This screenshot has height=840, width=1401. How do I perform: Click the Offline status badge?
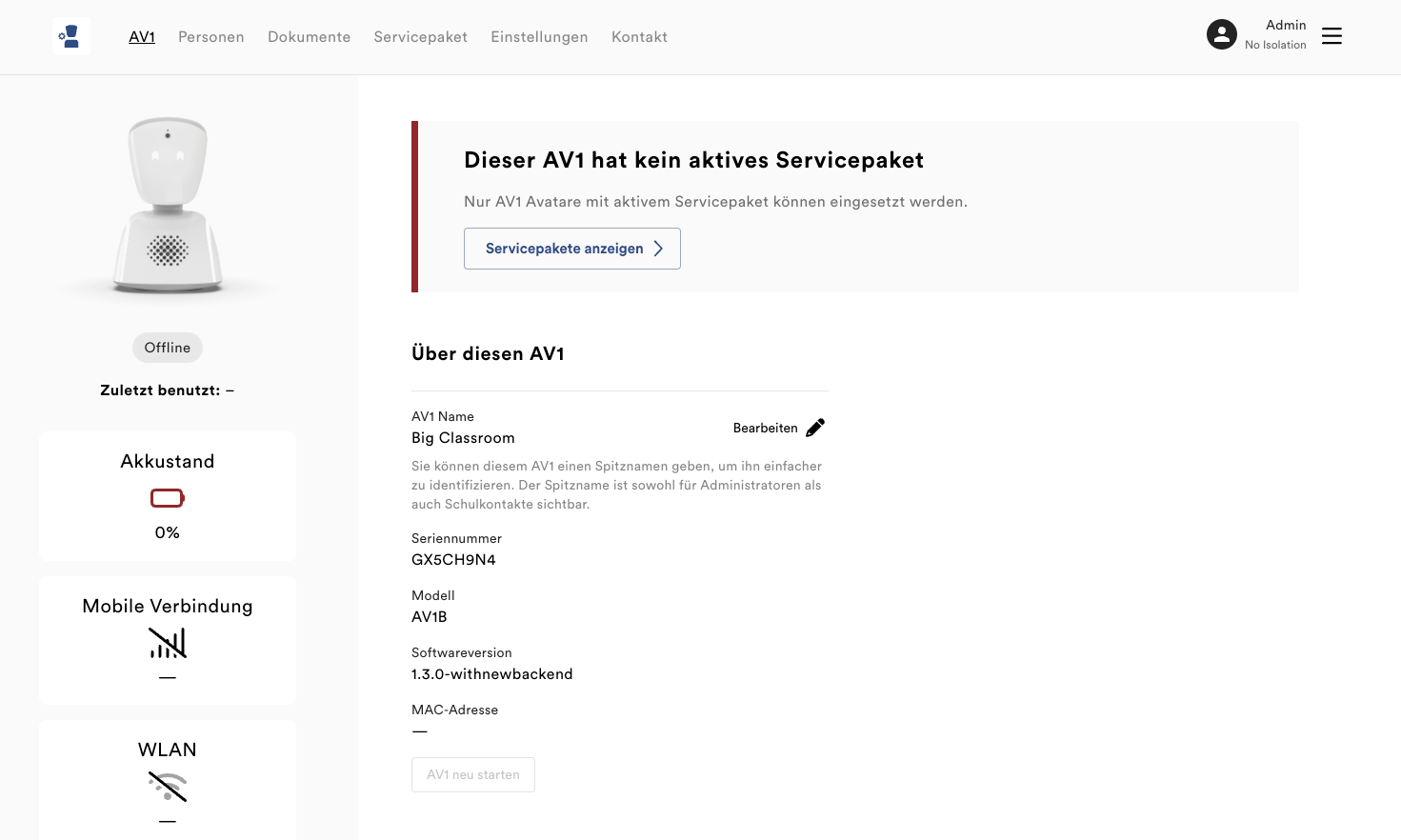(168, 348)
